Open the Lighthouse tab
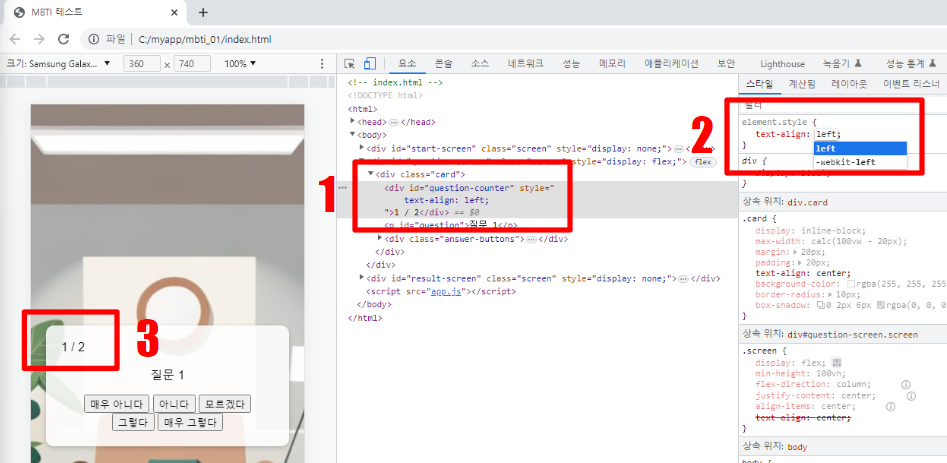 tap(782, 63)
